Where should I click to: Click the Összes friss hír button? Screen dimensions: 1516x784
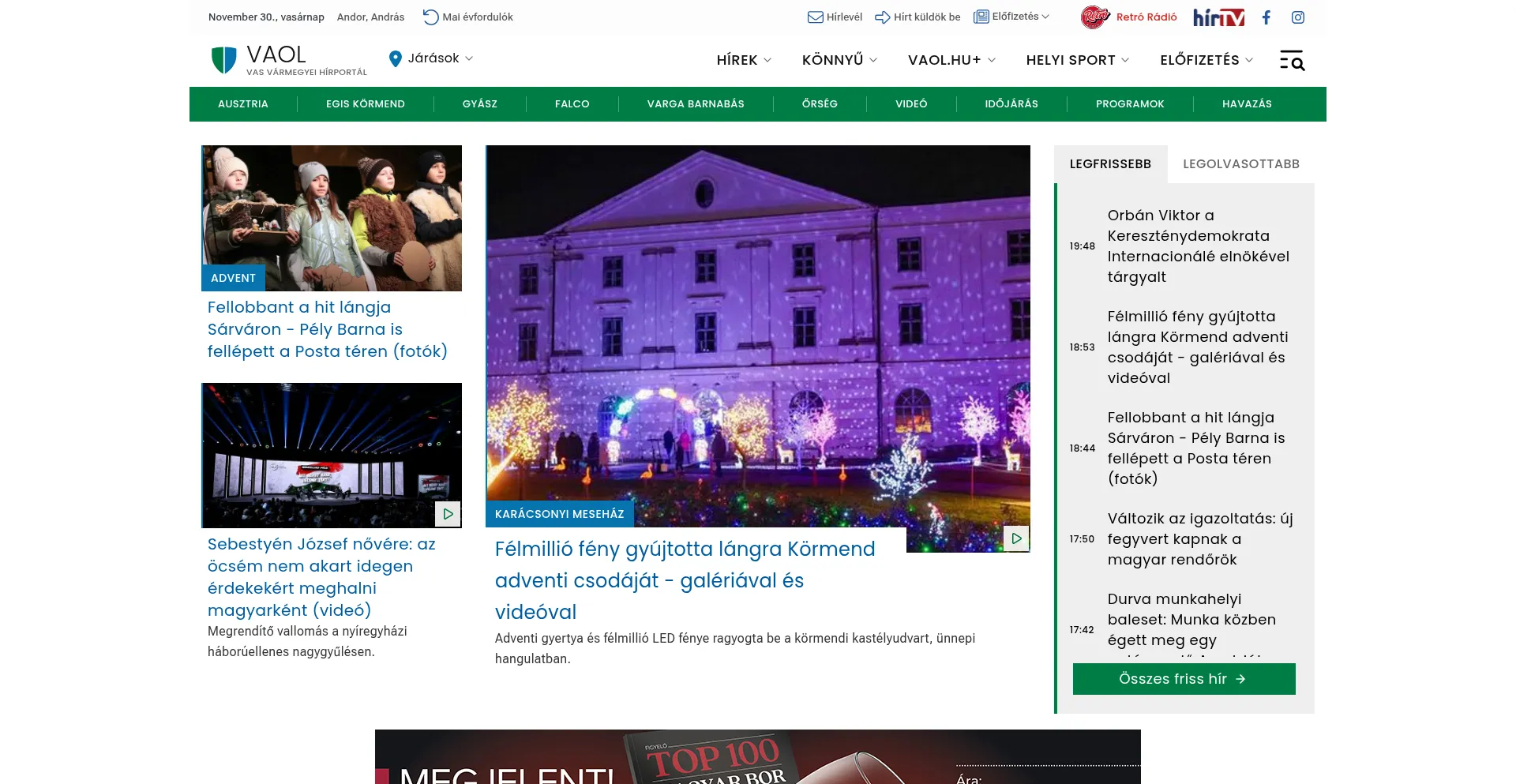(x=1184, y=679)
